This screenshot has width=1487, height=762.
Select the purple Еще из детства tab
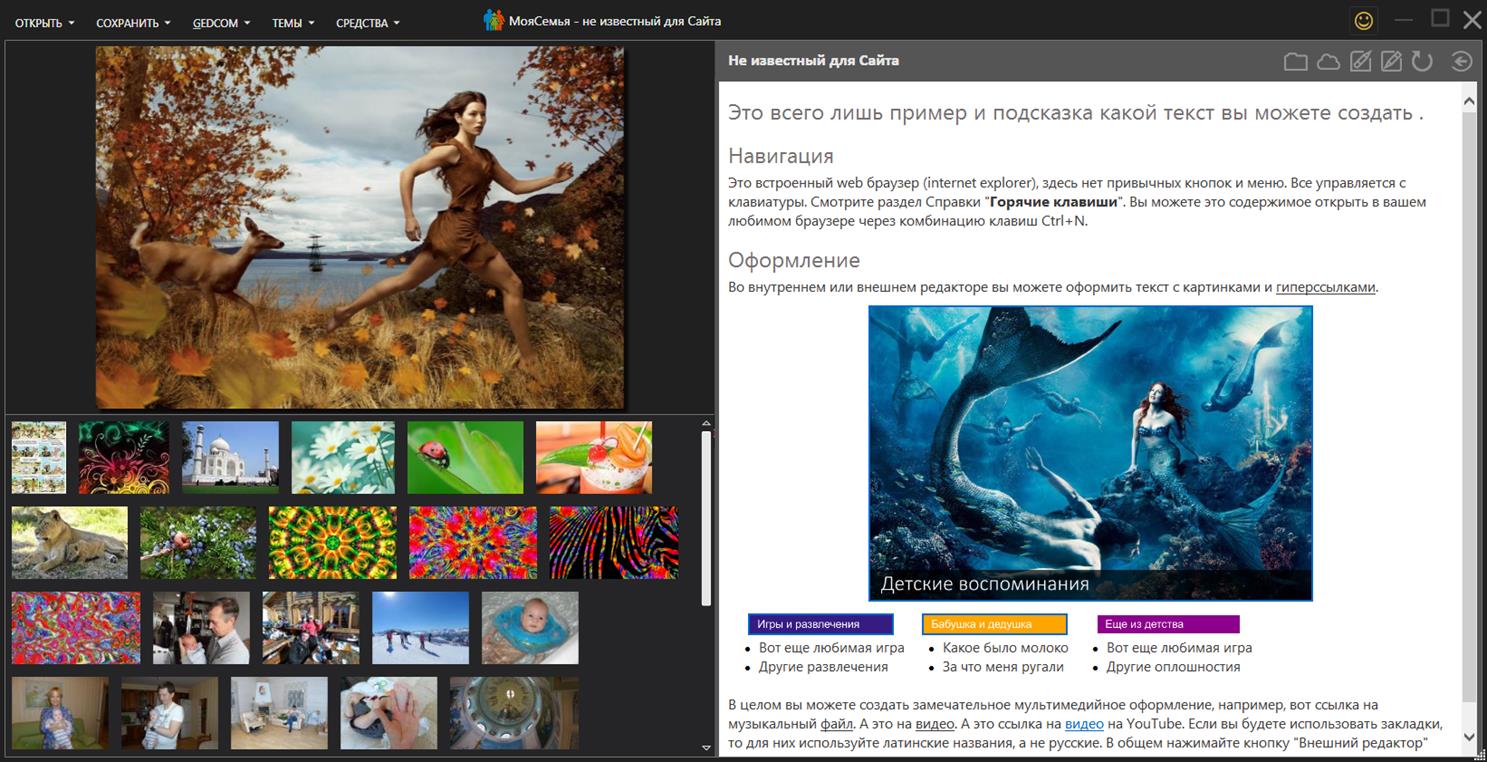click(1168, 624)
